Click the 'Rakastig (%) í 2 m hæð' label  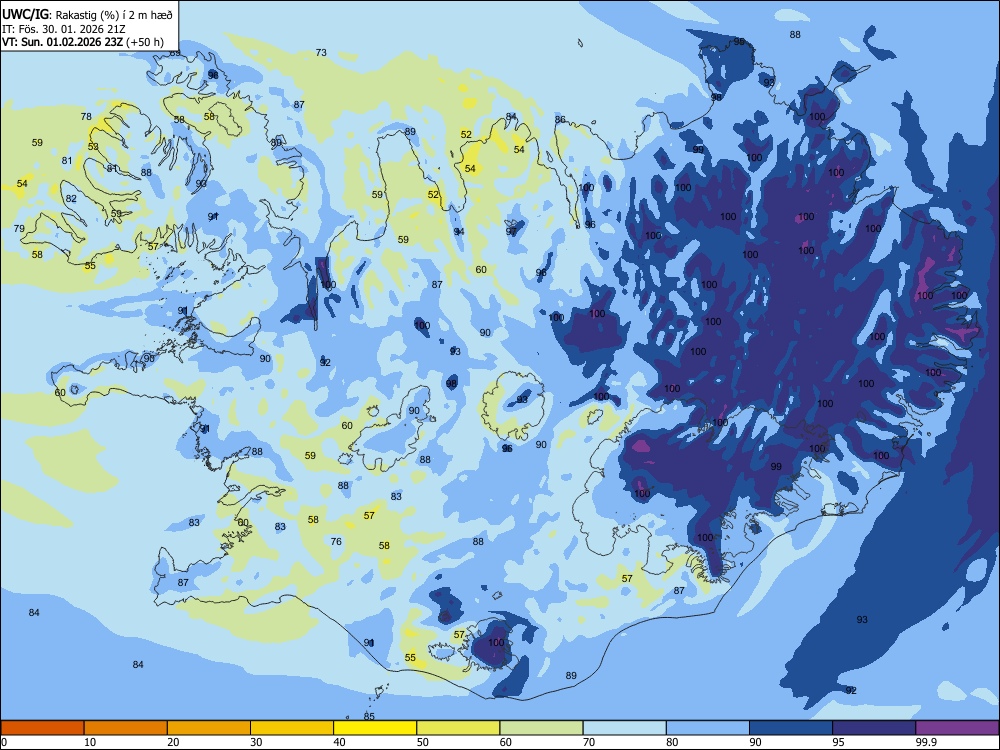(x=114, y=15)
